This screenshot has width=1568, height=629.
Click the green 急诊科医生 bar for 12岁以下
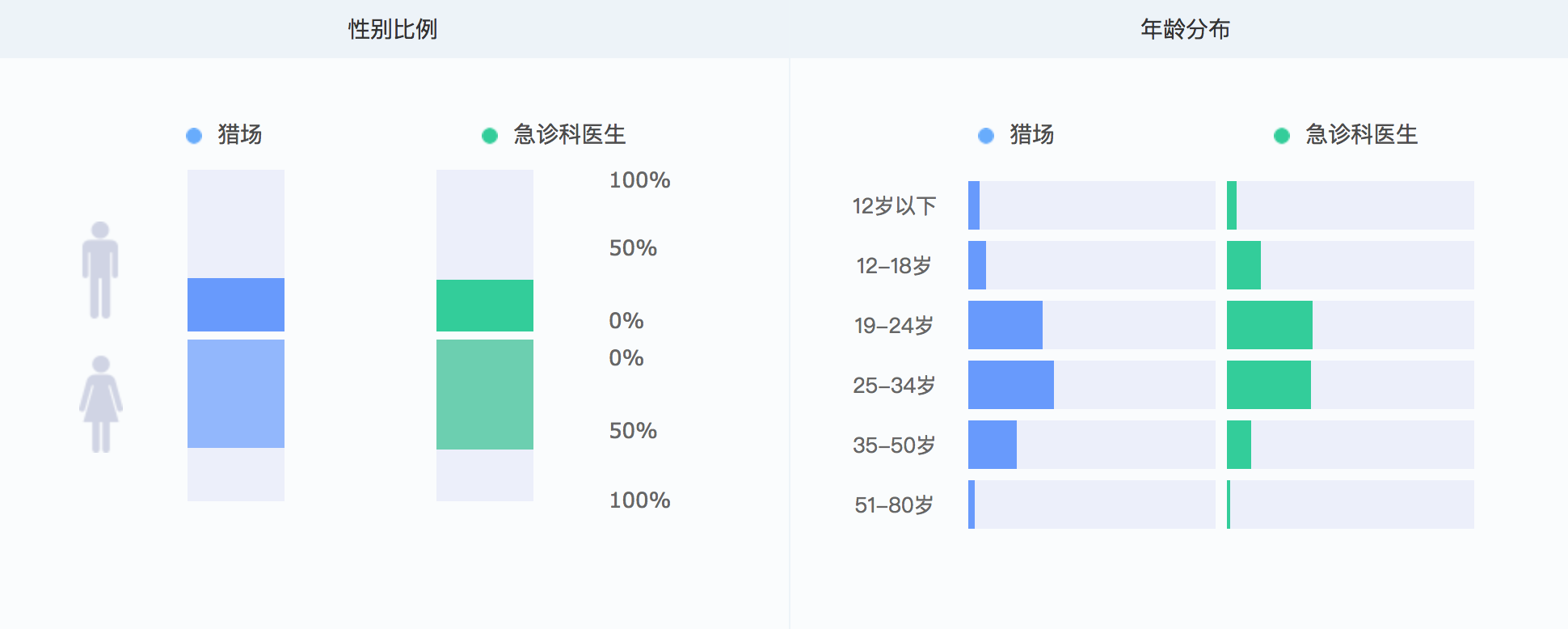(x=1232, y=205)
